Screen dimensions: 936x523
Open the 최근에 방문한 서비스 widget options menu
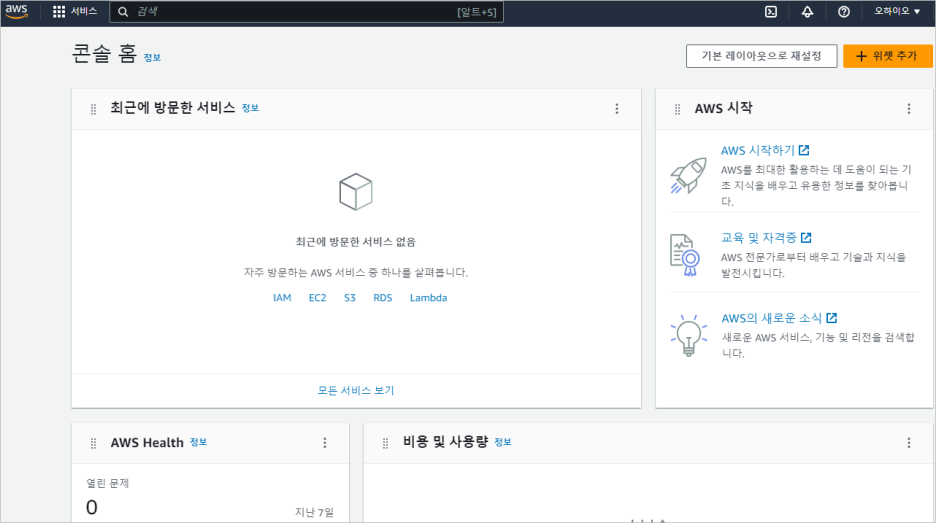pyautogui.click(x=617, y=109)
